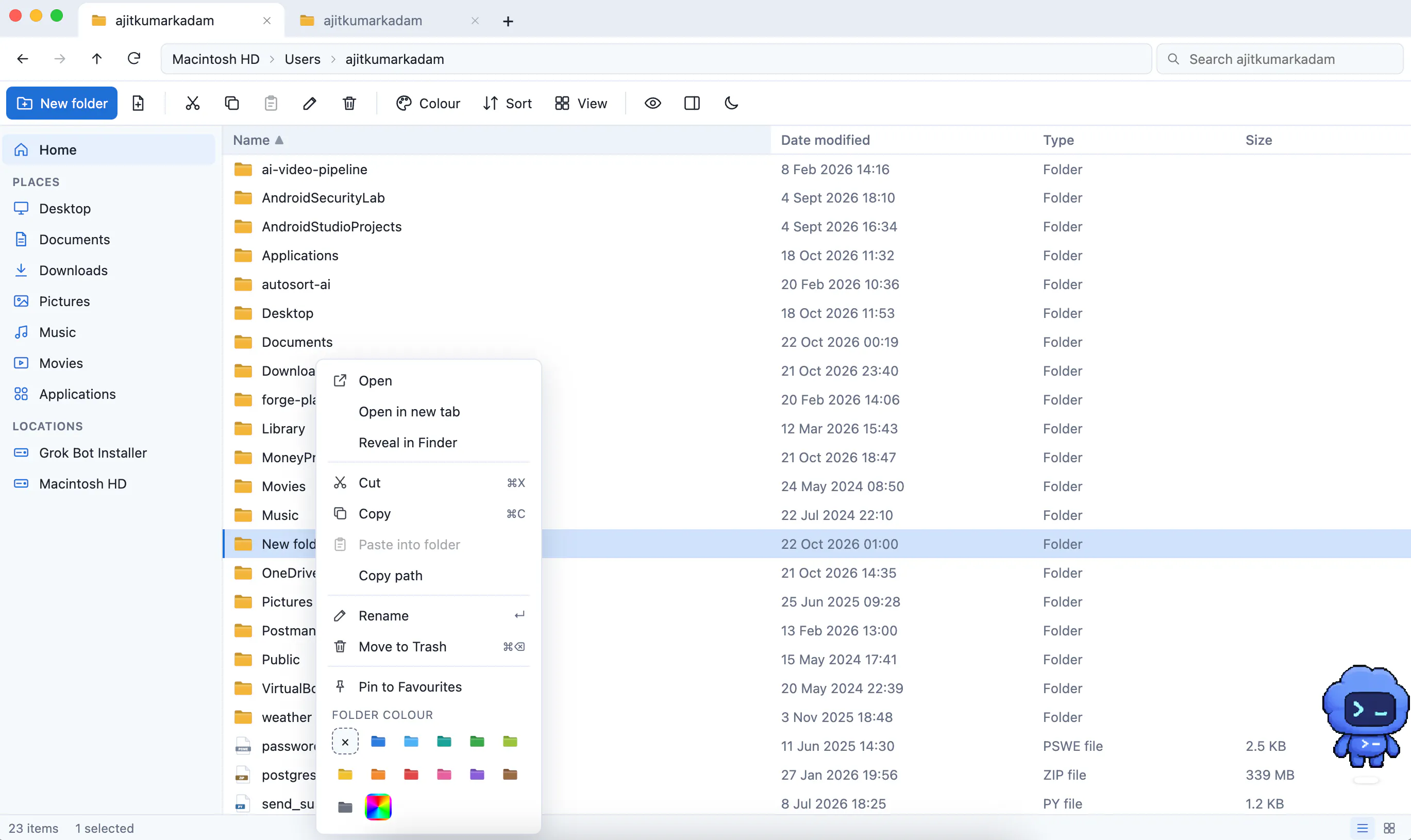Pin the folder to Favourites

coord(428,686)
